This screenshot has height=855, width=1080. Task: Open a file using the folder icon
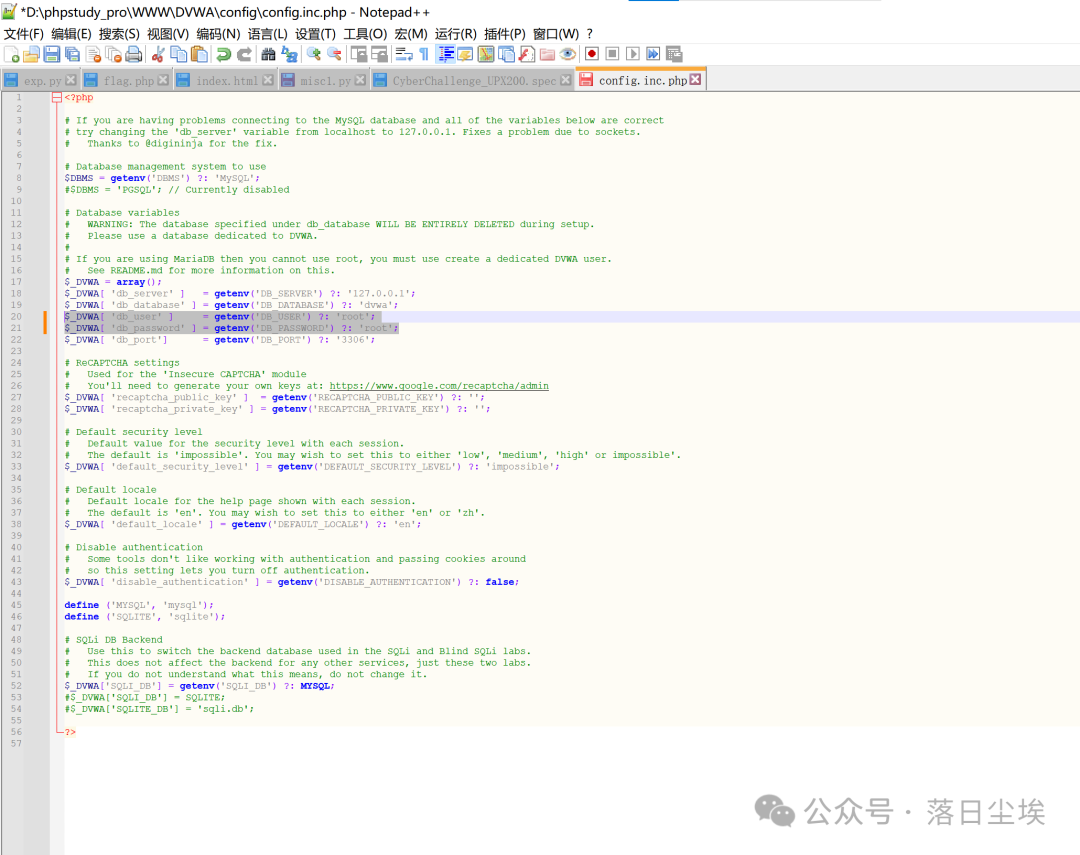pyautogui.click(x=31, y=54)
